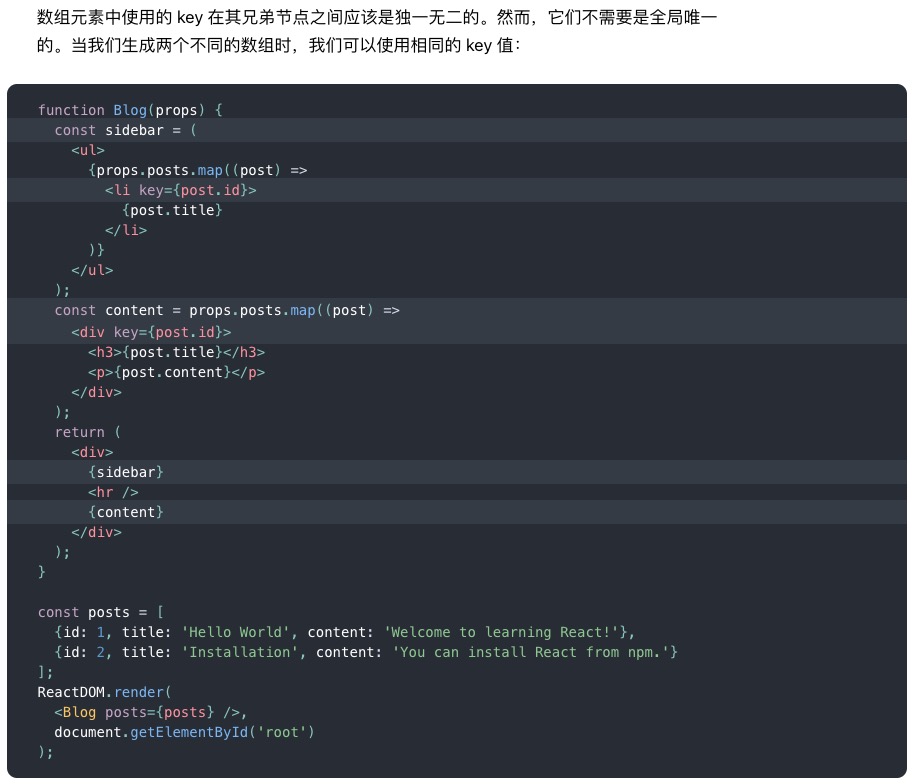Click the paragraph line starting with '的。当我们生成两个不同的数组时'
Screen dimensions: 917x784
[x=279, y=45]
